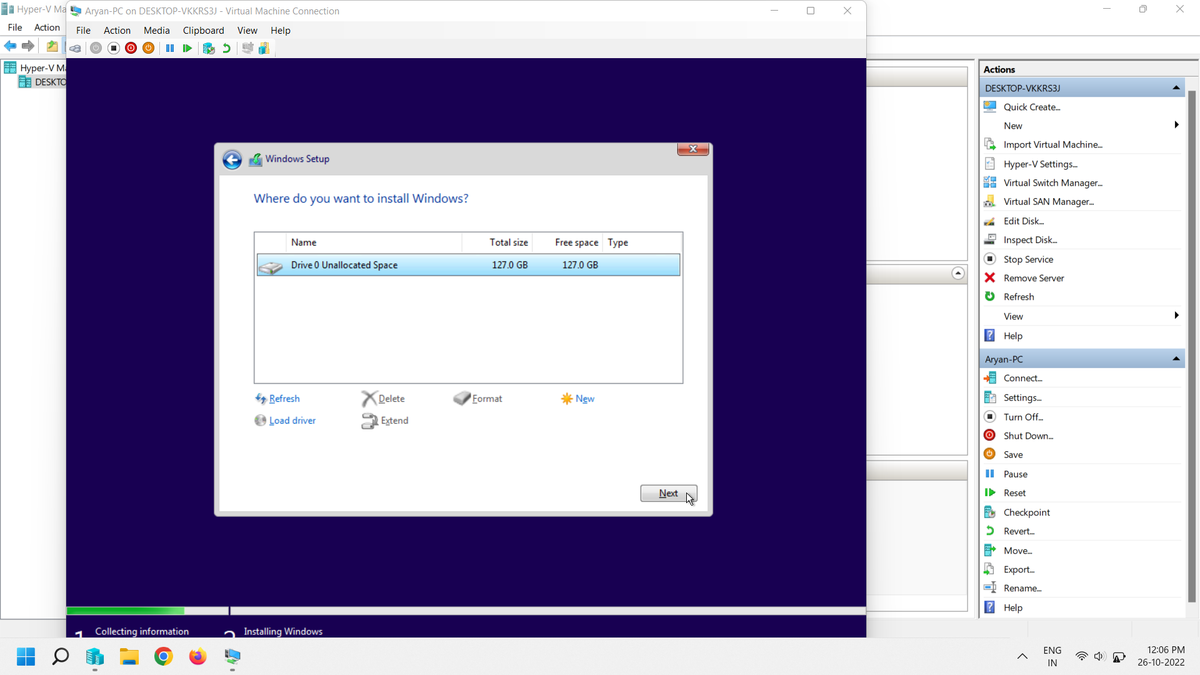The image size is (1200, 675).
Task: Open Action menu in VM Connection
Action: click(117, 30)
